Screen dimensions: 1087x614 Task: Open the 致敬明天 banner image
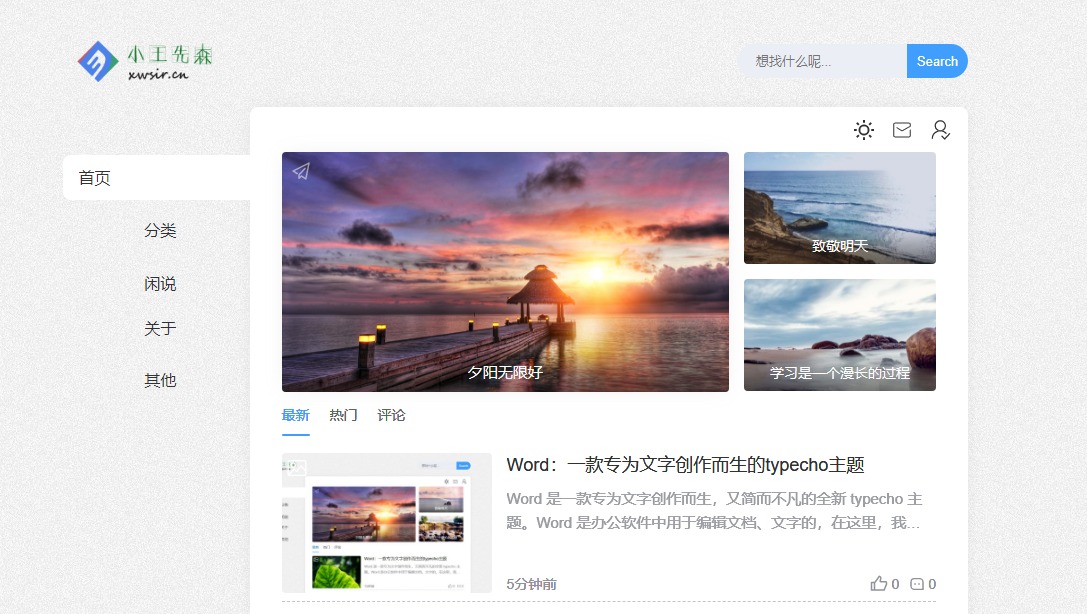click(x=839, y=208)
